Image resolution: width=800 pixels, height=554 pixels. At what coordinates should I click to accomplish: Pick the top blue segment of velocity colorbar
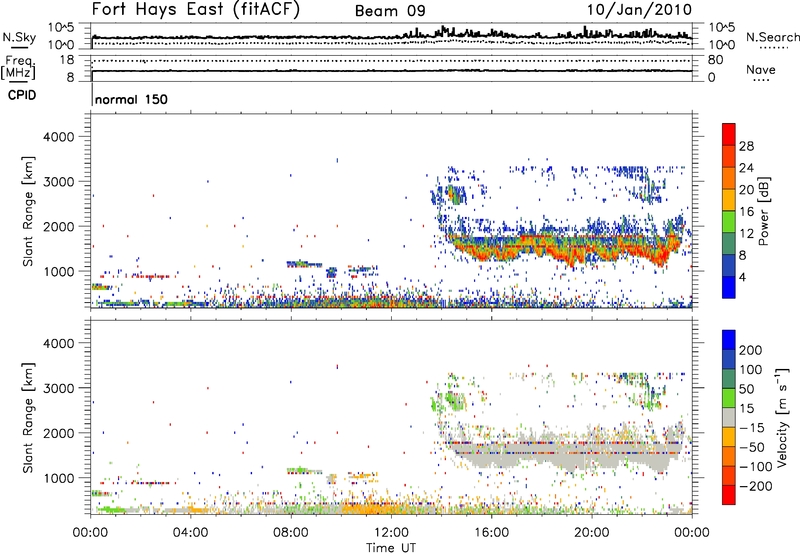729,340
